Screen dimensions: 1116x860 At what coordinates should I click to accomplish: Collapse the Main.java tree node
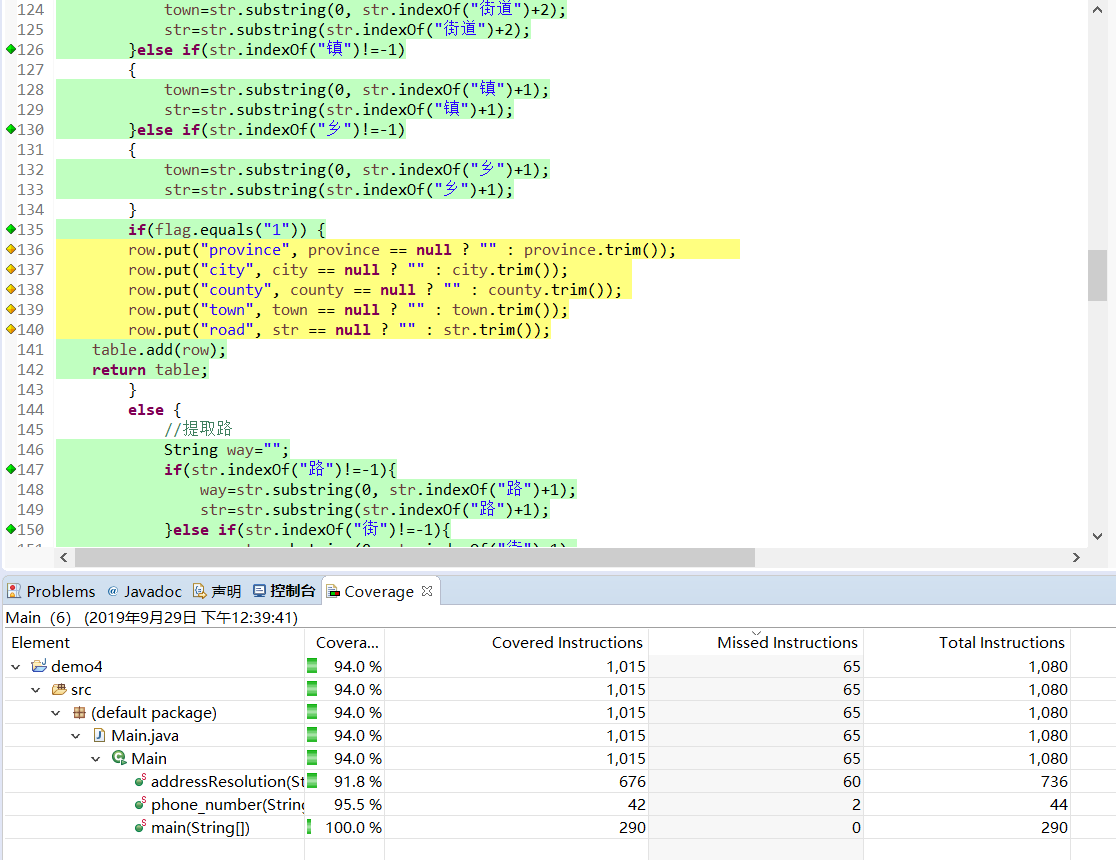[x=76, y=736]
